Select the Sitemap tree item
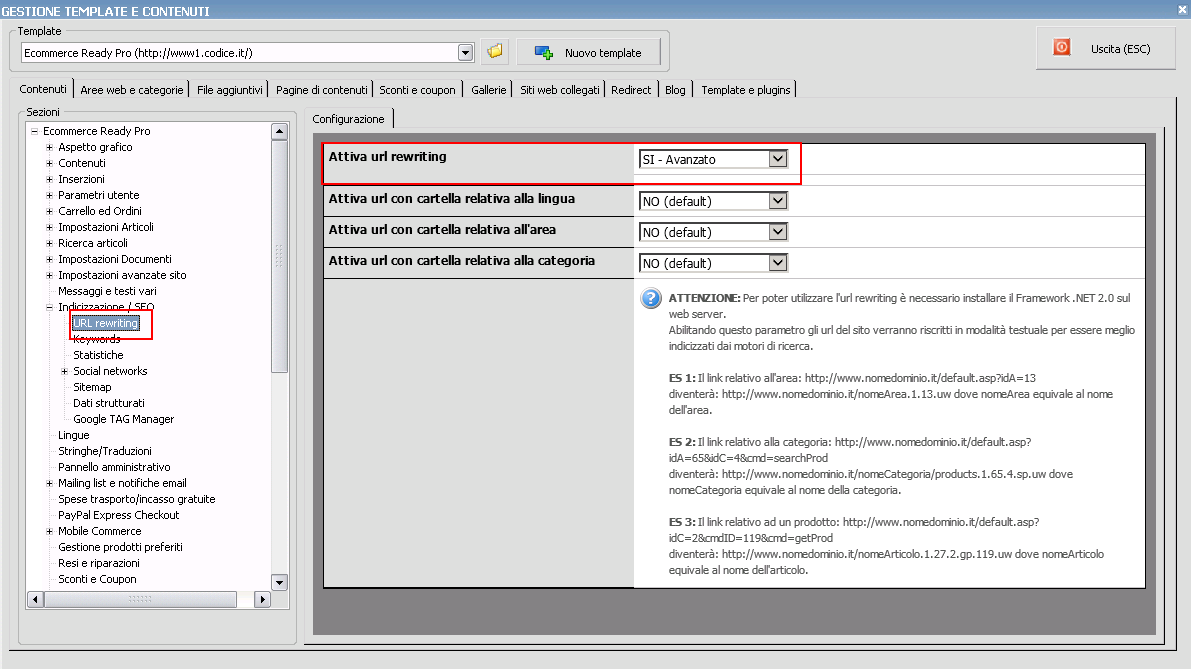This screenshot has height=669, width=1191. [92, 387]
